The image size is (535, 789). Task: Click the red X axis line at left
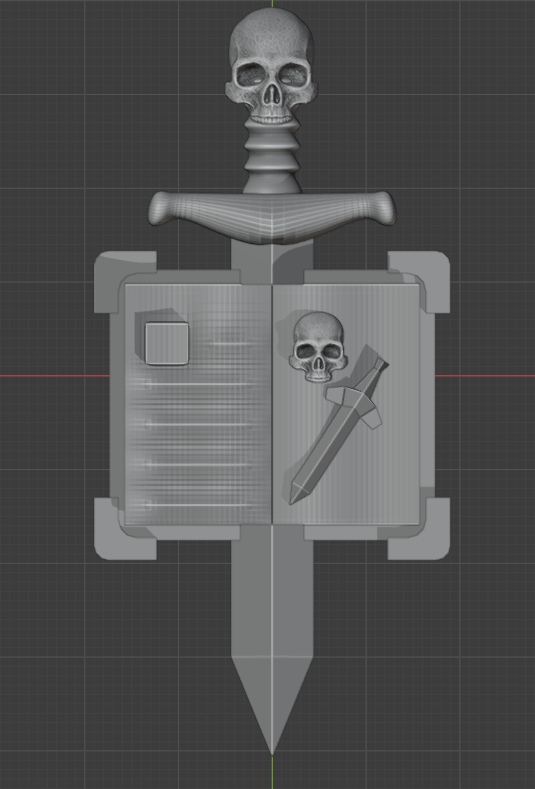(x=54, y=375)
